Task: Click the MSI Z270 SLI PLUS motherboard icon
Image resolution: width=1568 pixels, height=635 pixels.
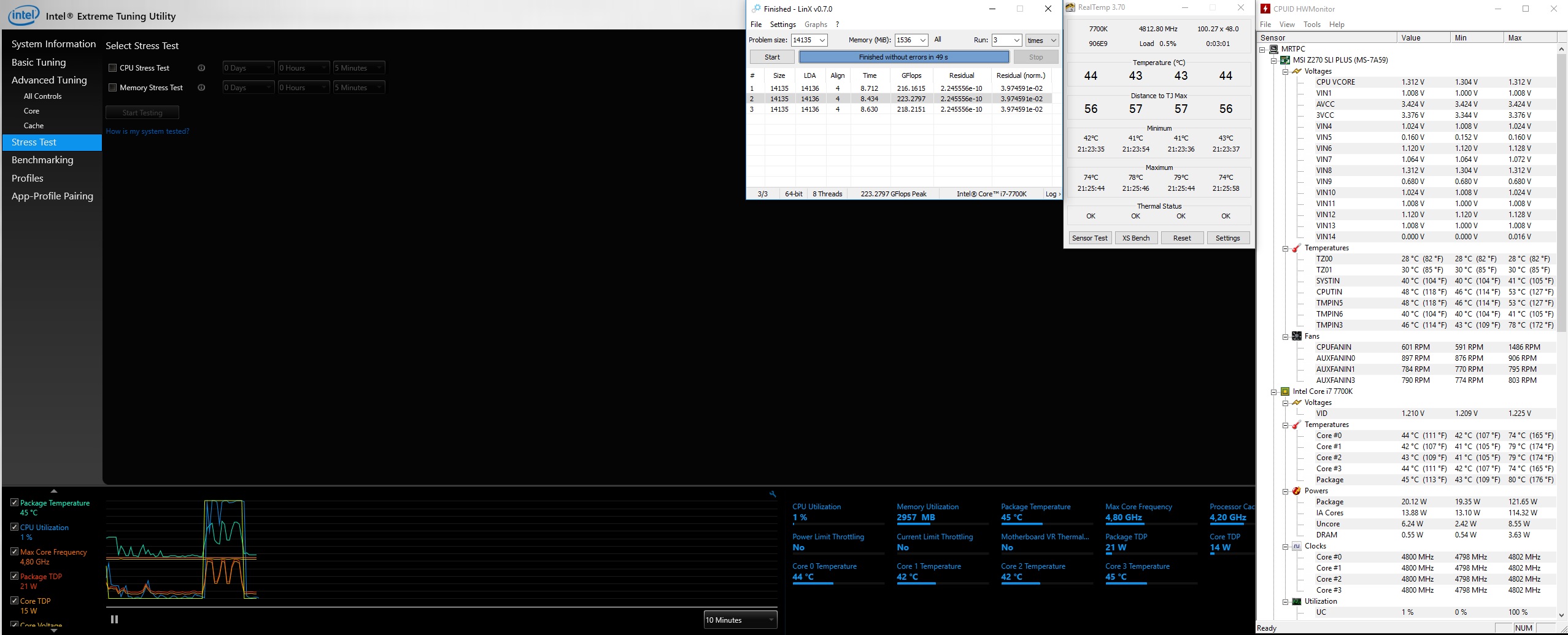Action: (x=1284, y=60)
